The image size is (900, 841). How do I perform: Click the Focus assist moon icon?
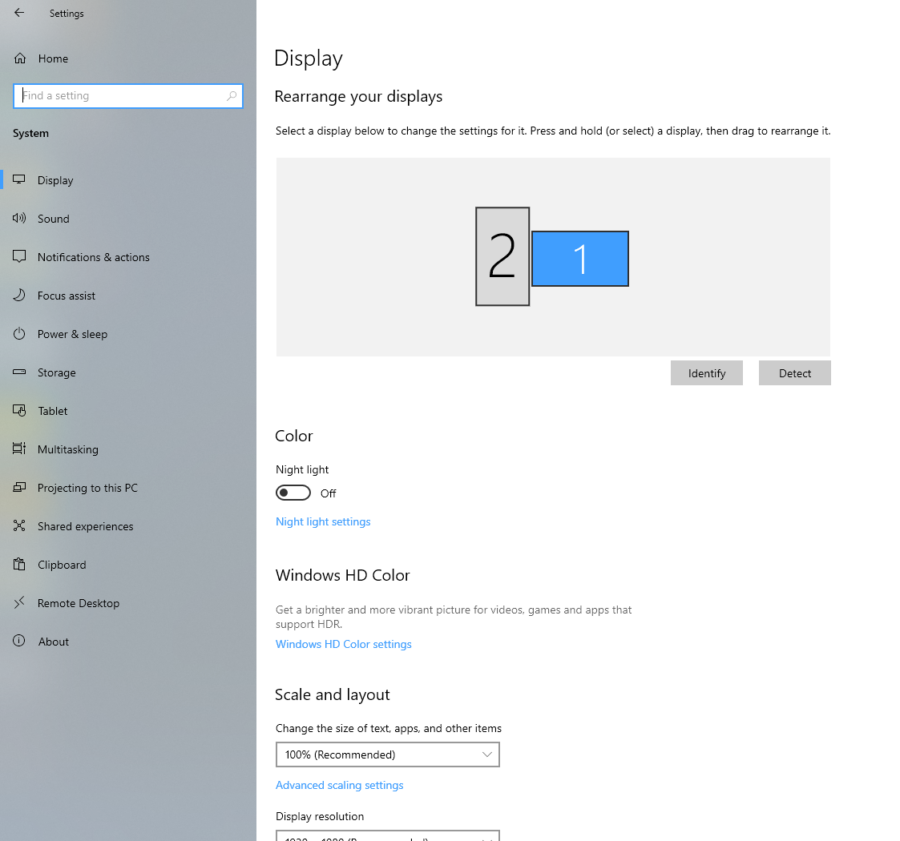pos(20,295)
